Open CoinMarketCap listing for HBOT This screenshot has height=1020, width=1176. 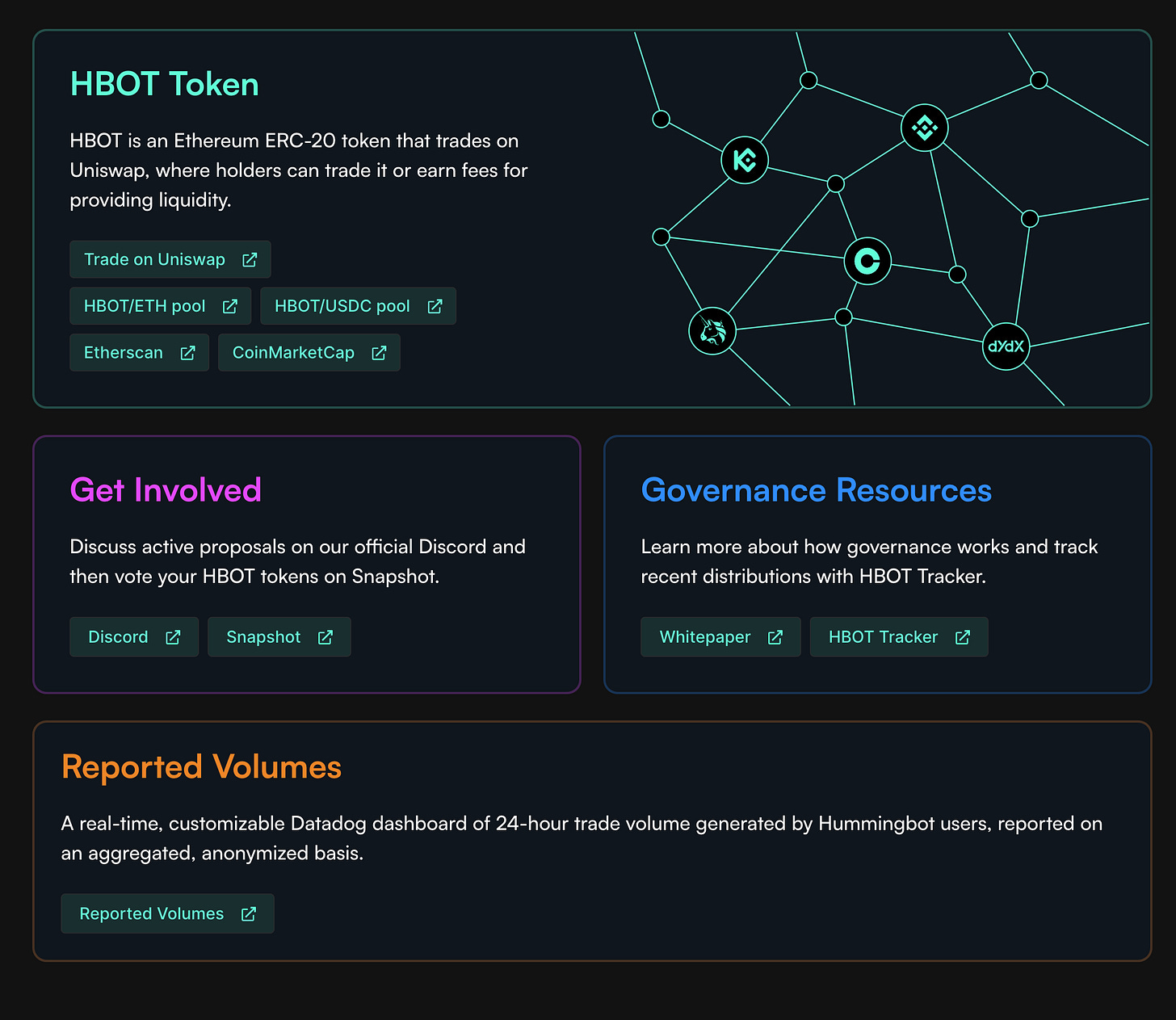click(x=309, y=352)
